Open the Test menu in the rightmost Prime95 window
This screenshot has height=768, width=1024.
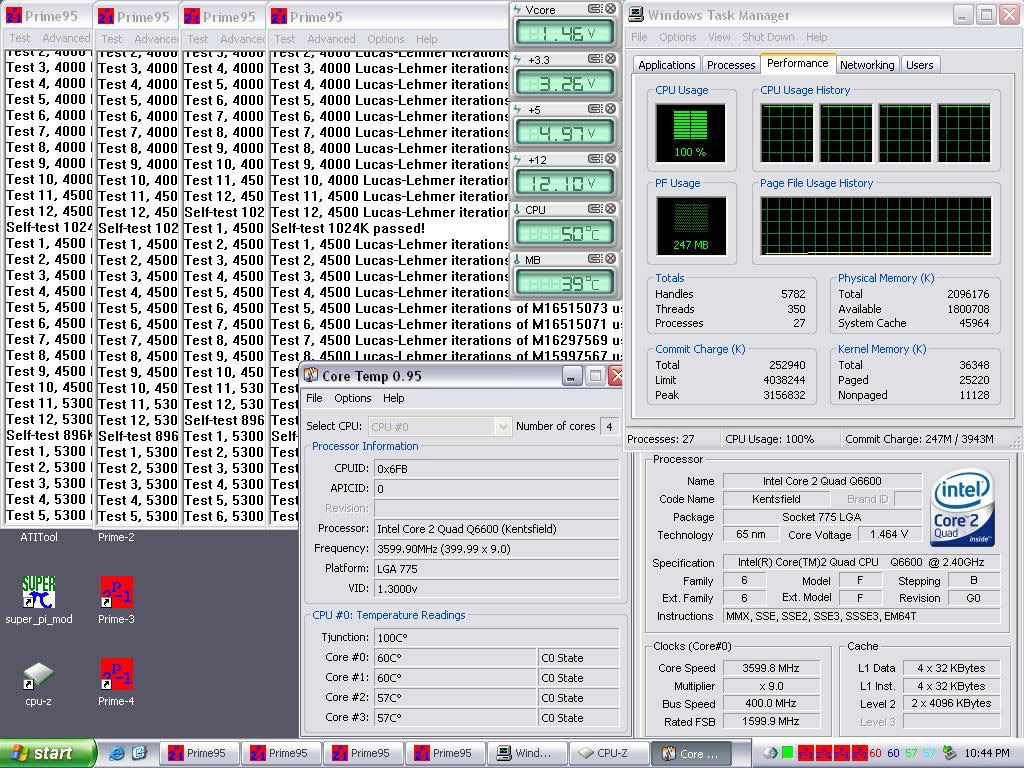click(x=284, y=39)
